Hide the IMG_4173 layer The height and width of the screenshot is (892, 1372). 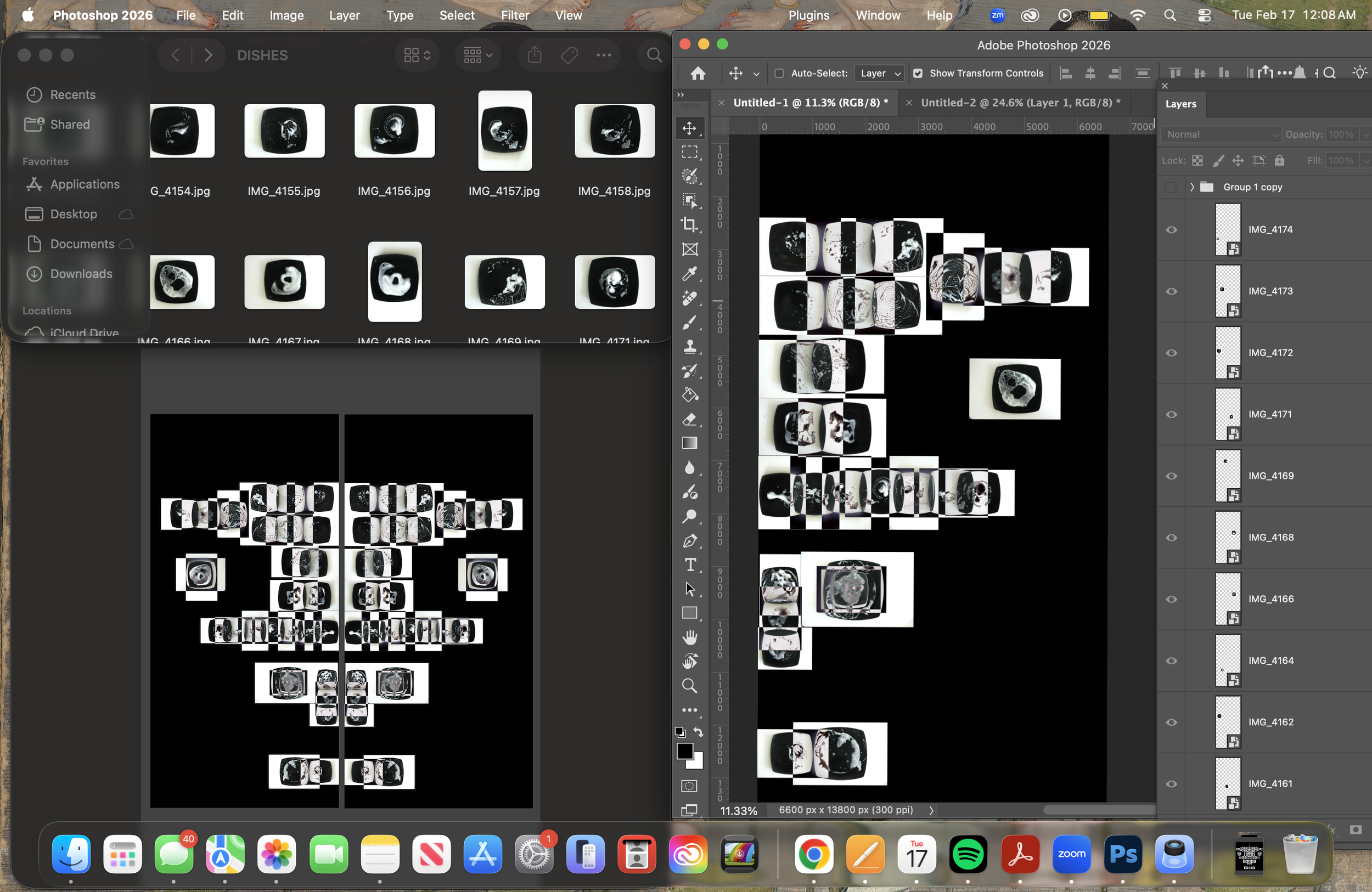pos(1171,291)
